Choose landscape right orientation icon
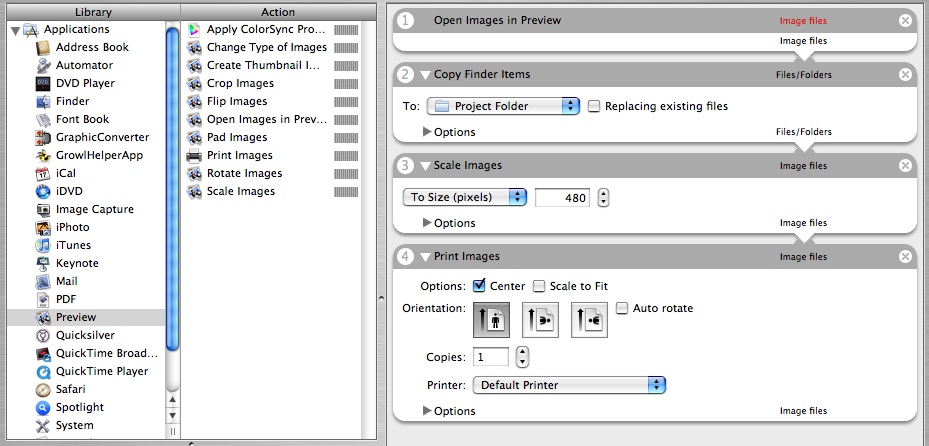 pyautogui.click(x=590, y=320)
